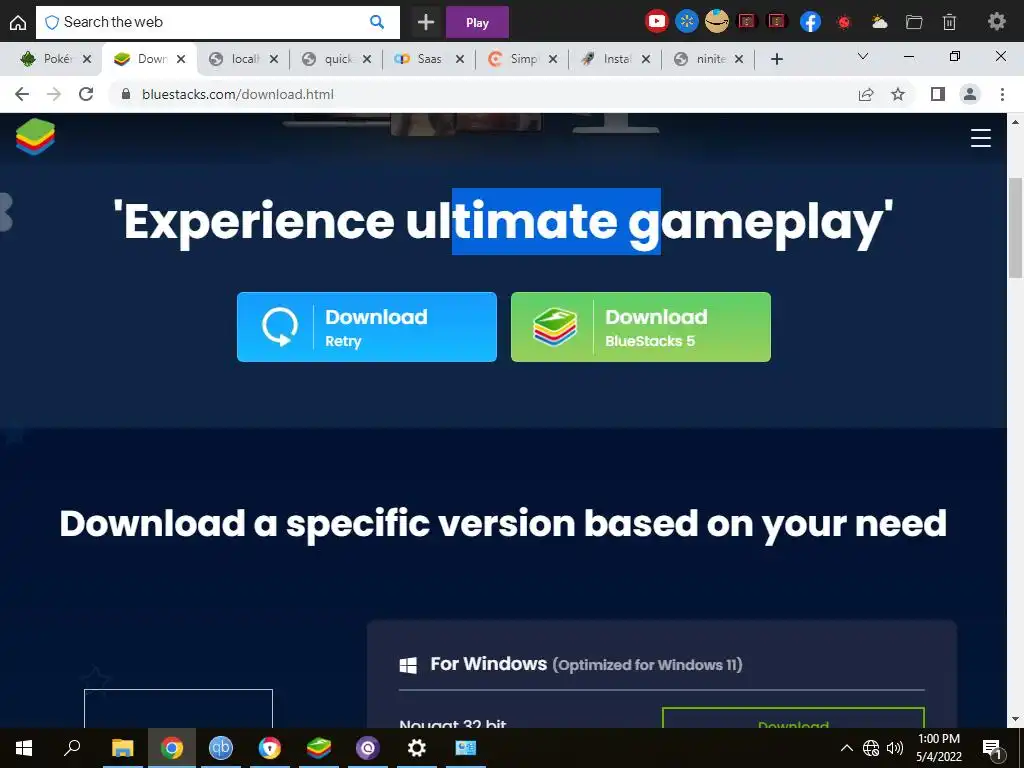The image size is (1024, 768).
Task: Open Windows Settings gear on taskbar
Action: click(x=417, y=748)
